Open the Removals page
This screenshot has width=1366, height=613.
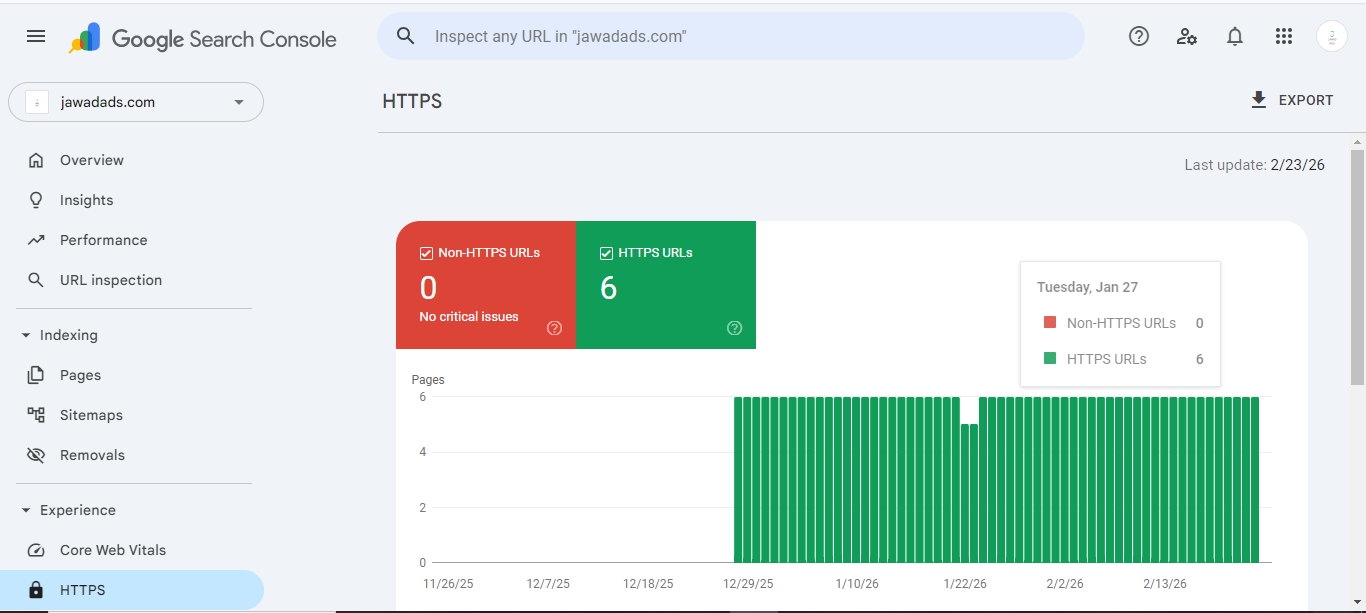click(92, 455)
